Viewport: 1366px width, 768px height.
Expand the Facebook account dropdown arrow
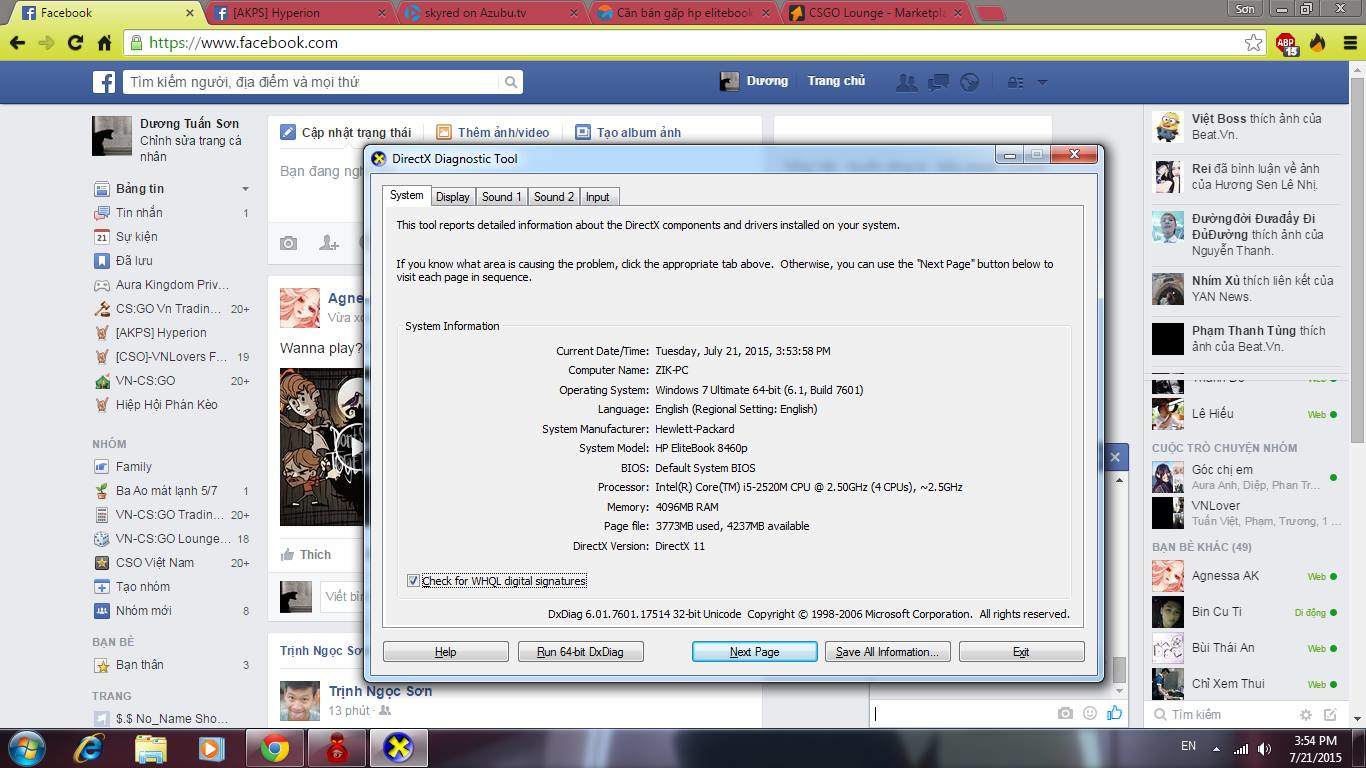pos(1042,82)
